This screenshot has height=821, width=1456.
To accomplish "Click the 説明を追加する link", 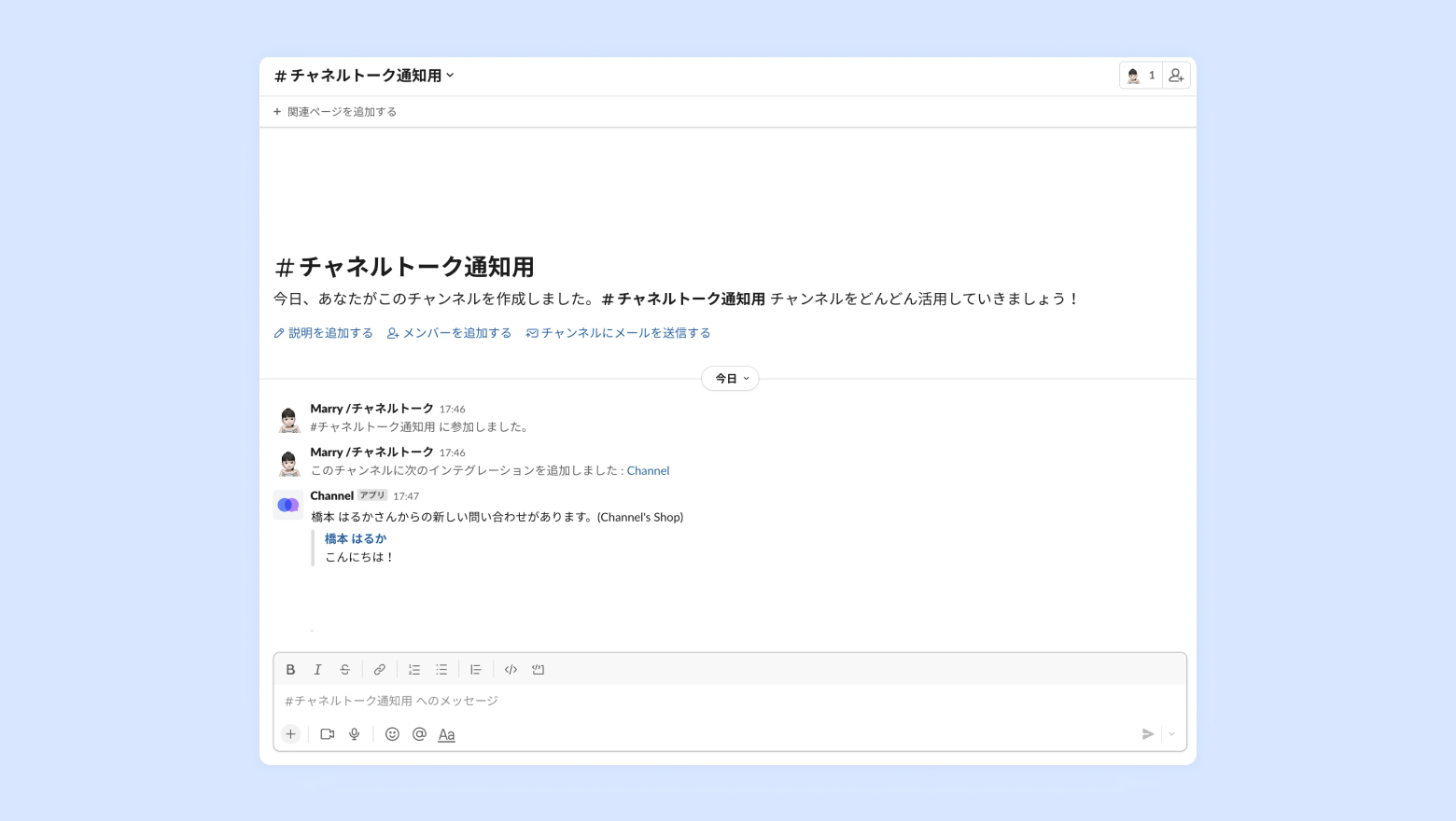I will click(x=323, y=333).
